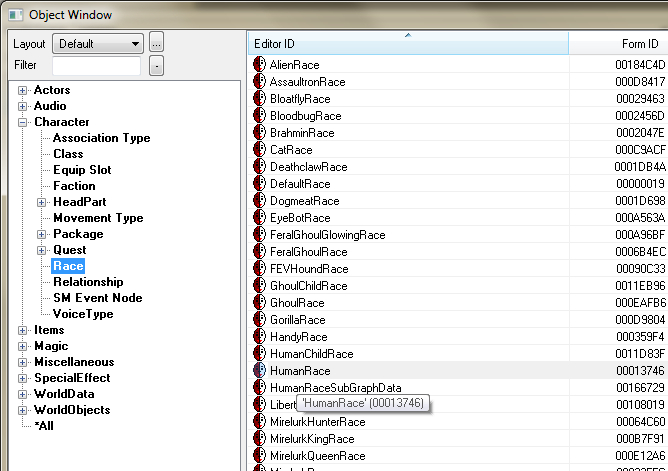Expand the Actors tree node

point(23,90)
